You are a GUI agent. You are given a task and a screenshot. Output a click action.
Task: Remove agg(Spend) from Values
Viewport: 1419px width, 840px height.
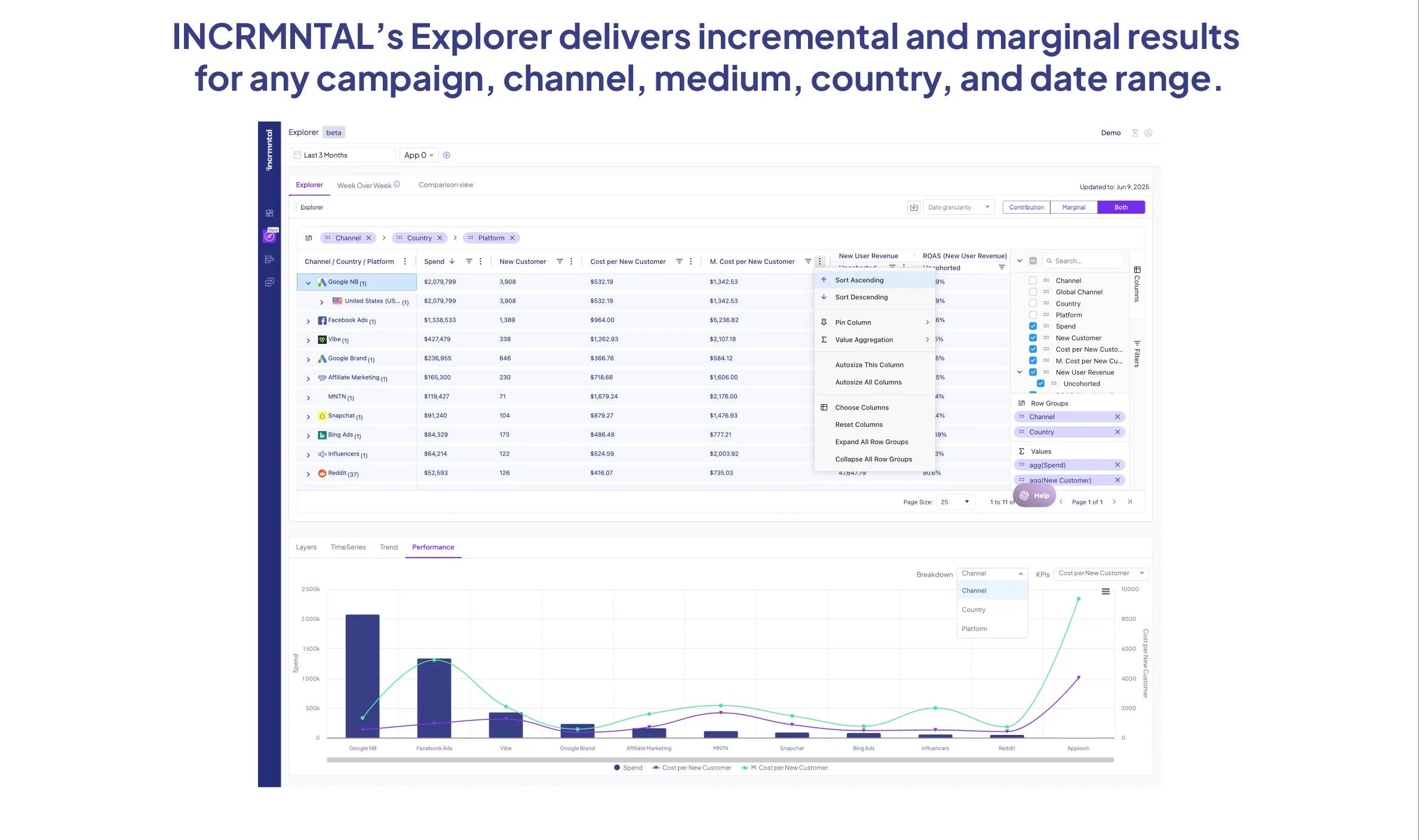[1117, 465]
